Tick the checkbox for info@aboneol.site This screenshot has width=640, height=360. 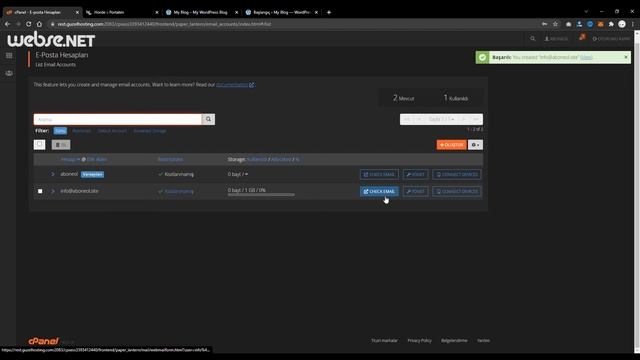pos(40,191)
